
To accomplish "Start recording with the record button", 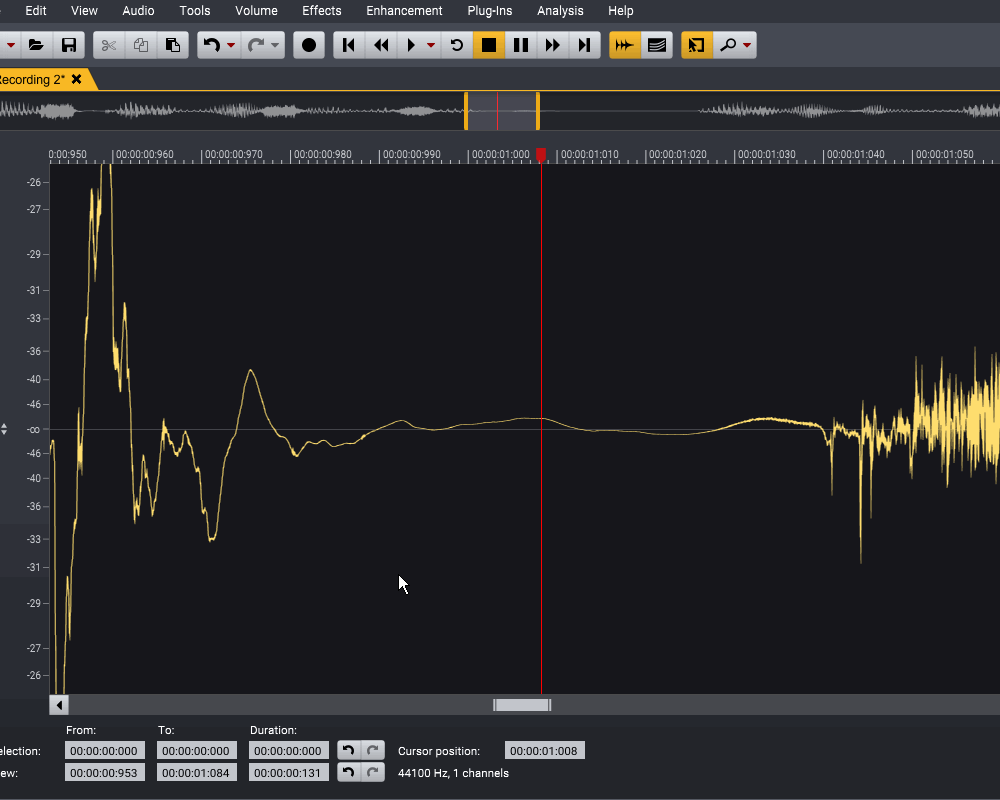I will (x=309, y=45).
